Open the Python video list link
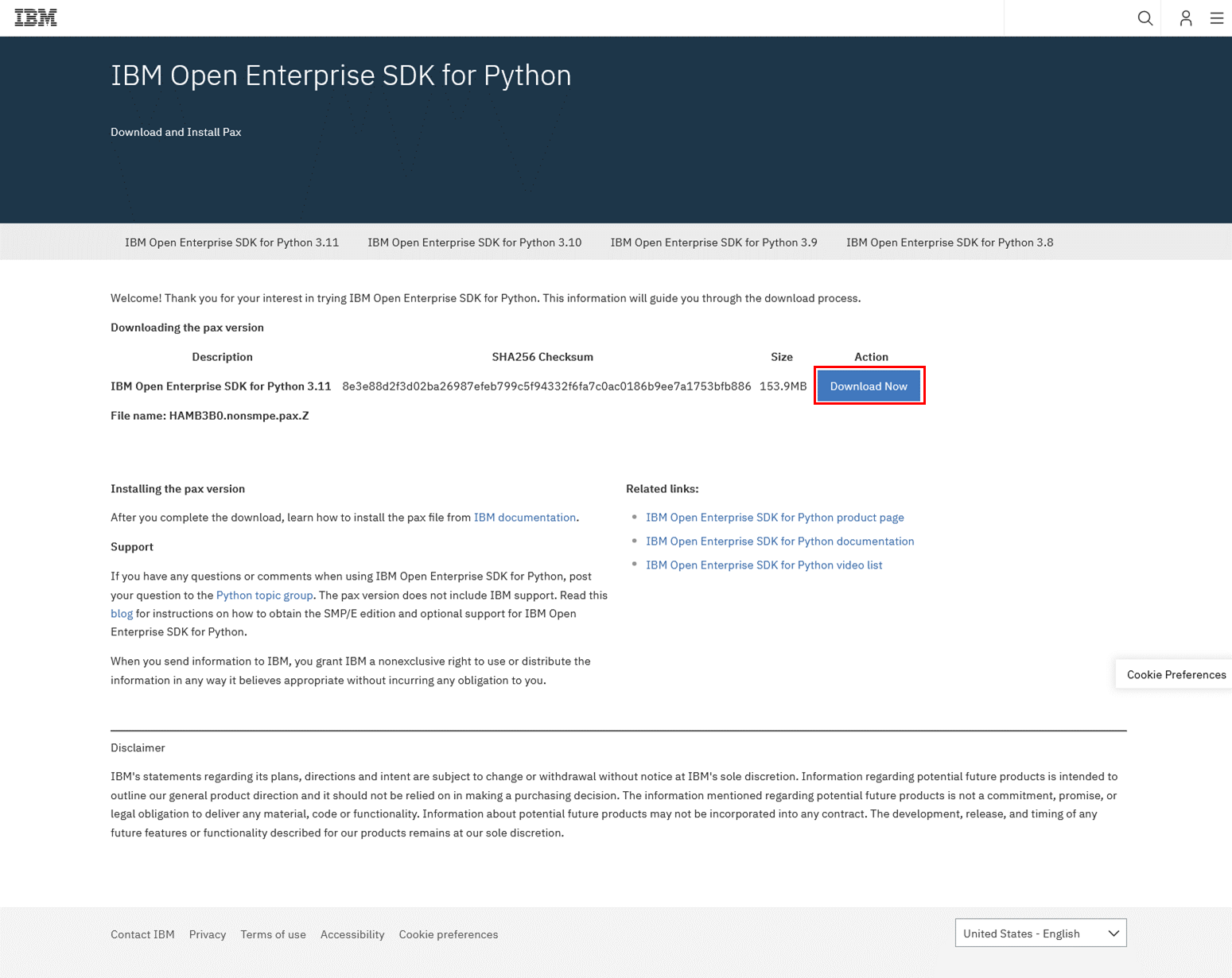Screen dimensions: 1232x978 click(x=764, y=565)
